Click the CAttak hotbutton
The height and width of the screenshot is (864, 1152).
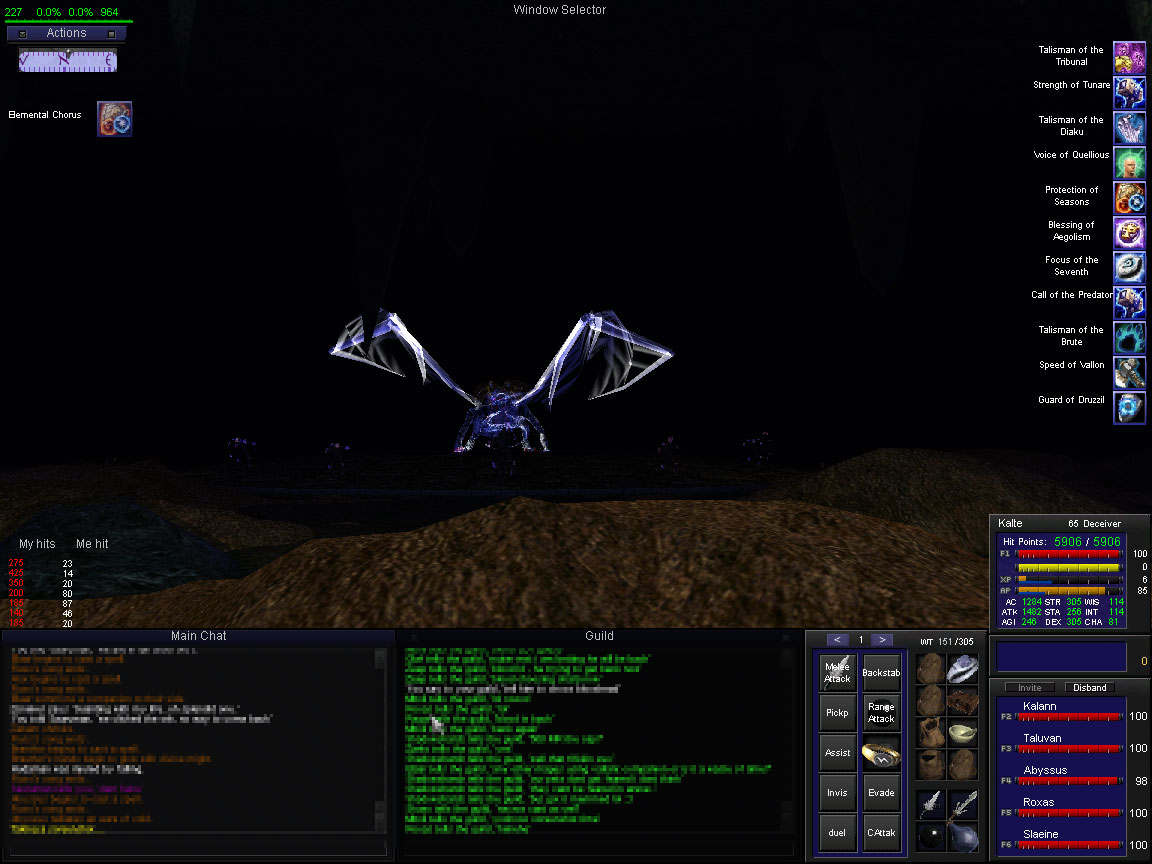881,833
